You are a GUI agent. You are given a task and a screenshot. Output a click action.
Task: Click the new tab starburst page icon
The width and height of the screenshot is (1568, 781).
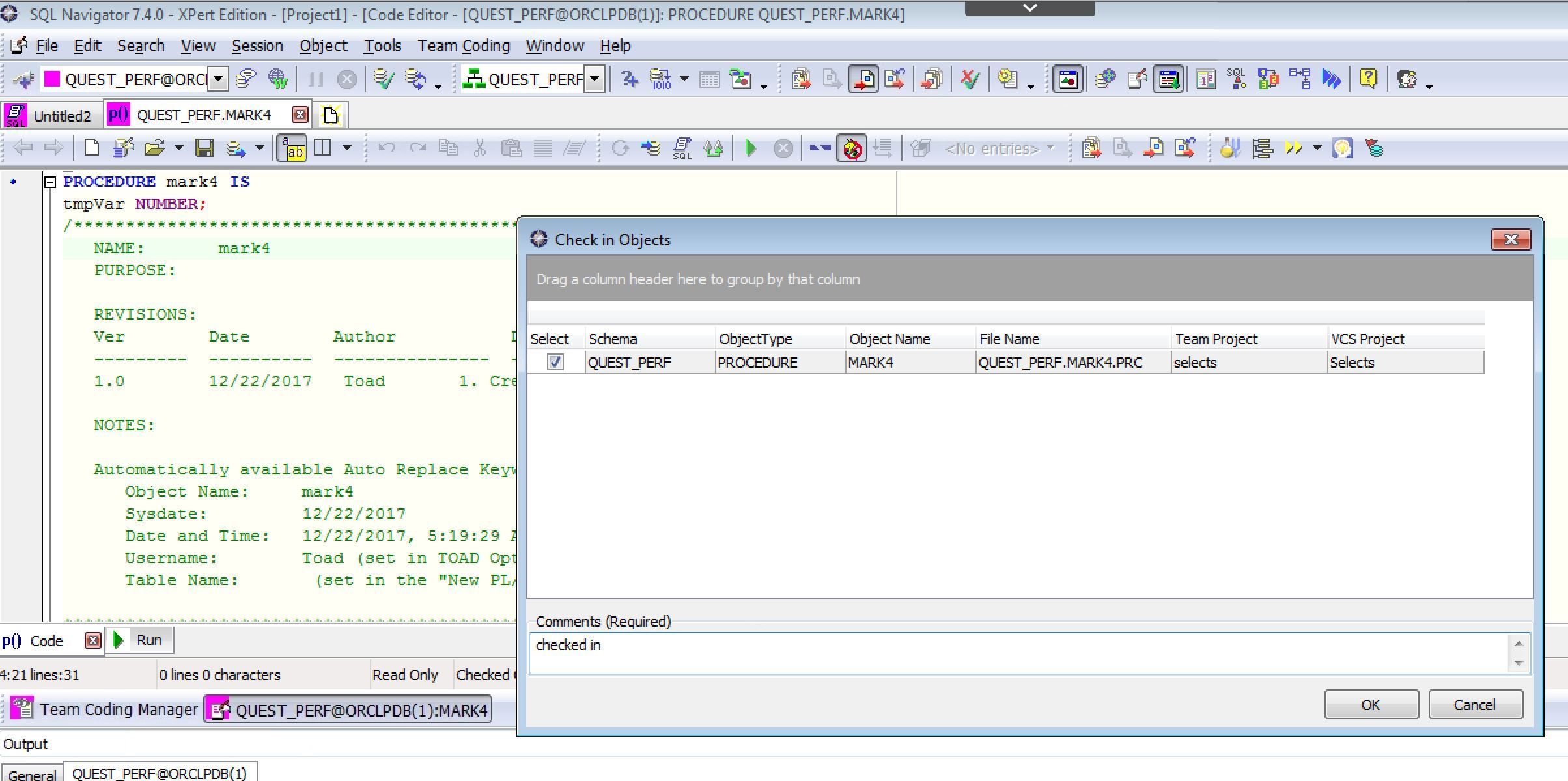coord(330,115)
